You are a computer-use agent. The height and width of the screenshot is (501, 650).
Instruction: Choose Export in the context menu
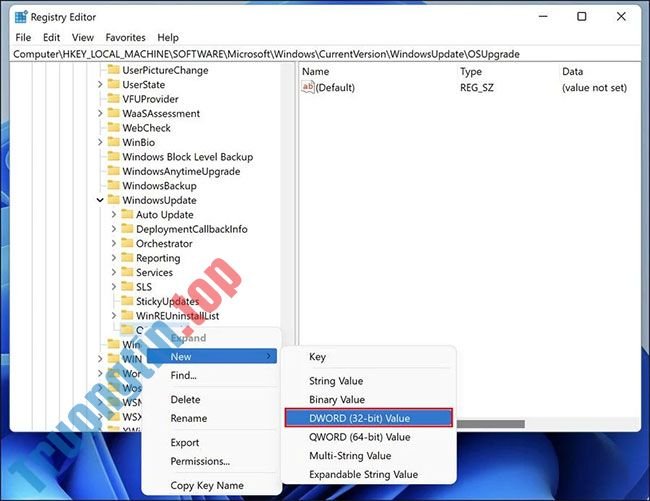tap(212, 443)
